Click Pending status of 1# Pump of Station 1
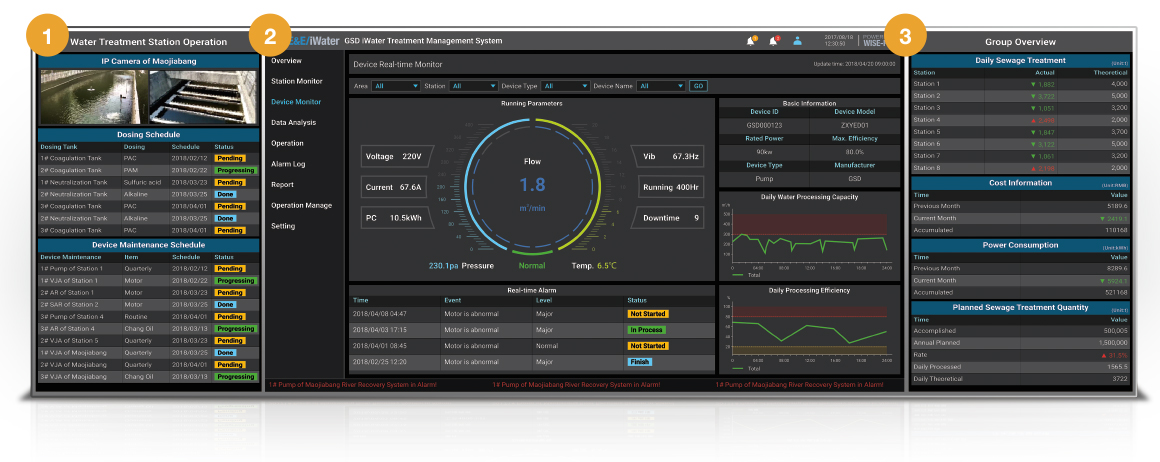Screen dimensions: 1160x462 pos(229,269)
